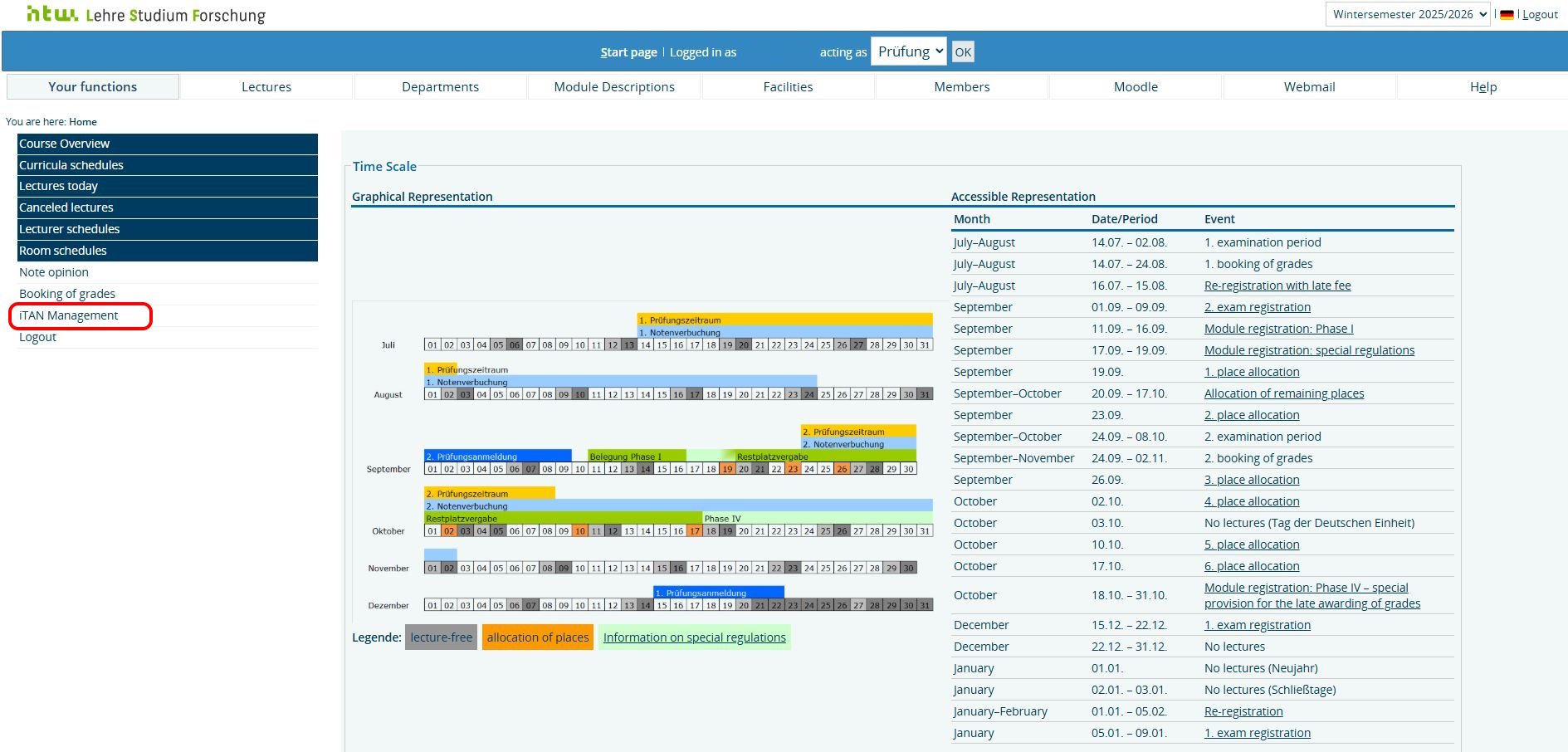Click Booking of grades sidebar link
Viewport: 1568px width, 752px height.
click(67, 294)
